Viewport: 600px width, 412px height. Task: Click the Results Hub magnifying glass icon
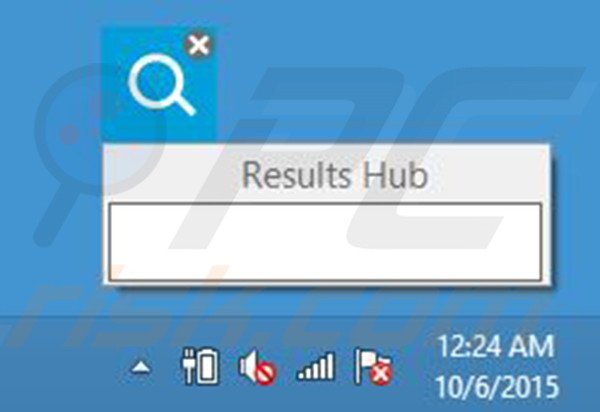click(x=161, y=84)
